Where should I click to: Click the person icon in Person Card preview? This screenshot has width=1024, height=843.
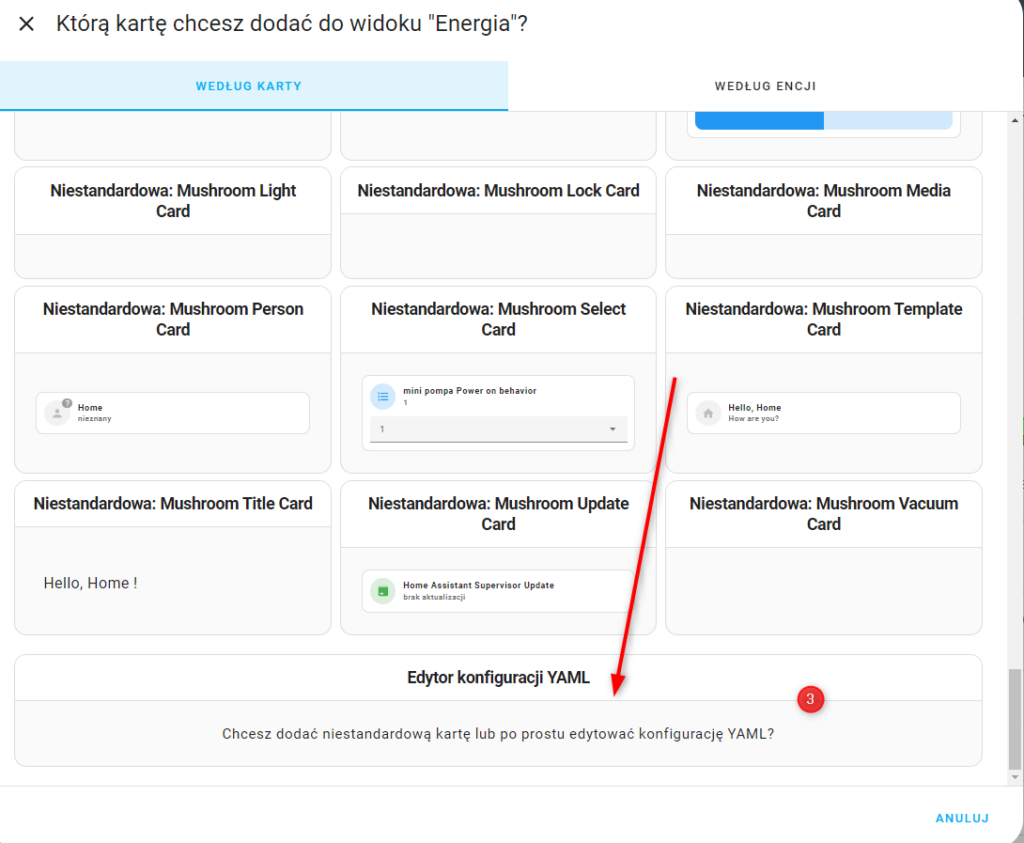58,413
